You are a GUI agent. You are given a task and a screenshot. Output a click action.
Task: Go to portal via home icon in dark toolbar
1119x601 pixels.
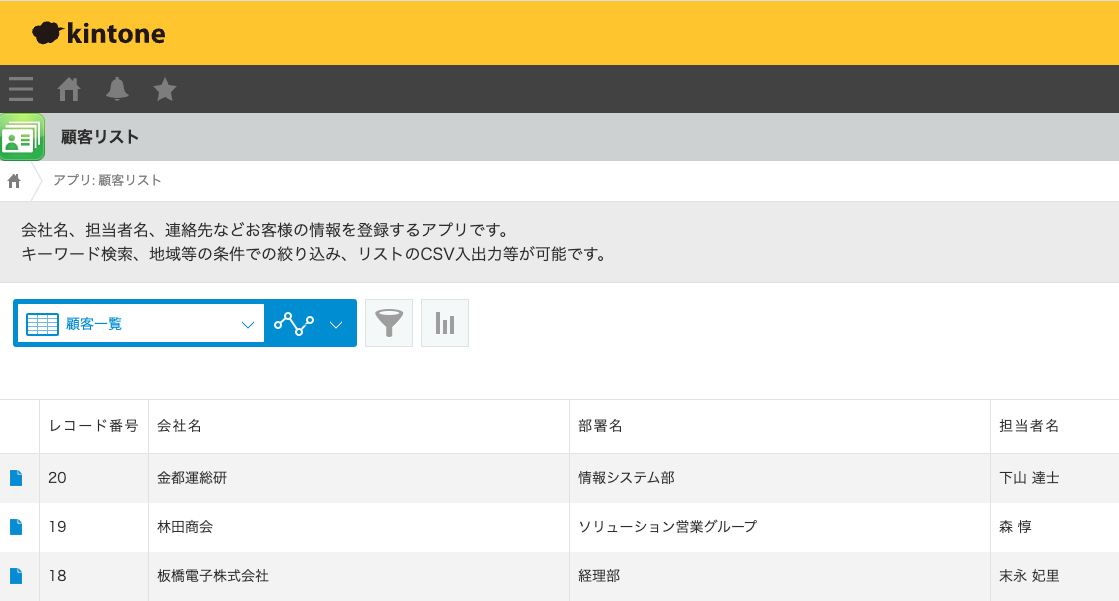[69, 89]
